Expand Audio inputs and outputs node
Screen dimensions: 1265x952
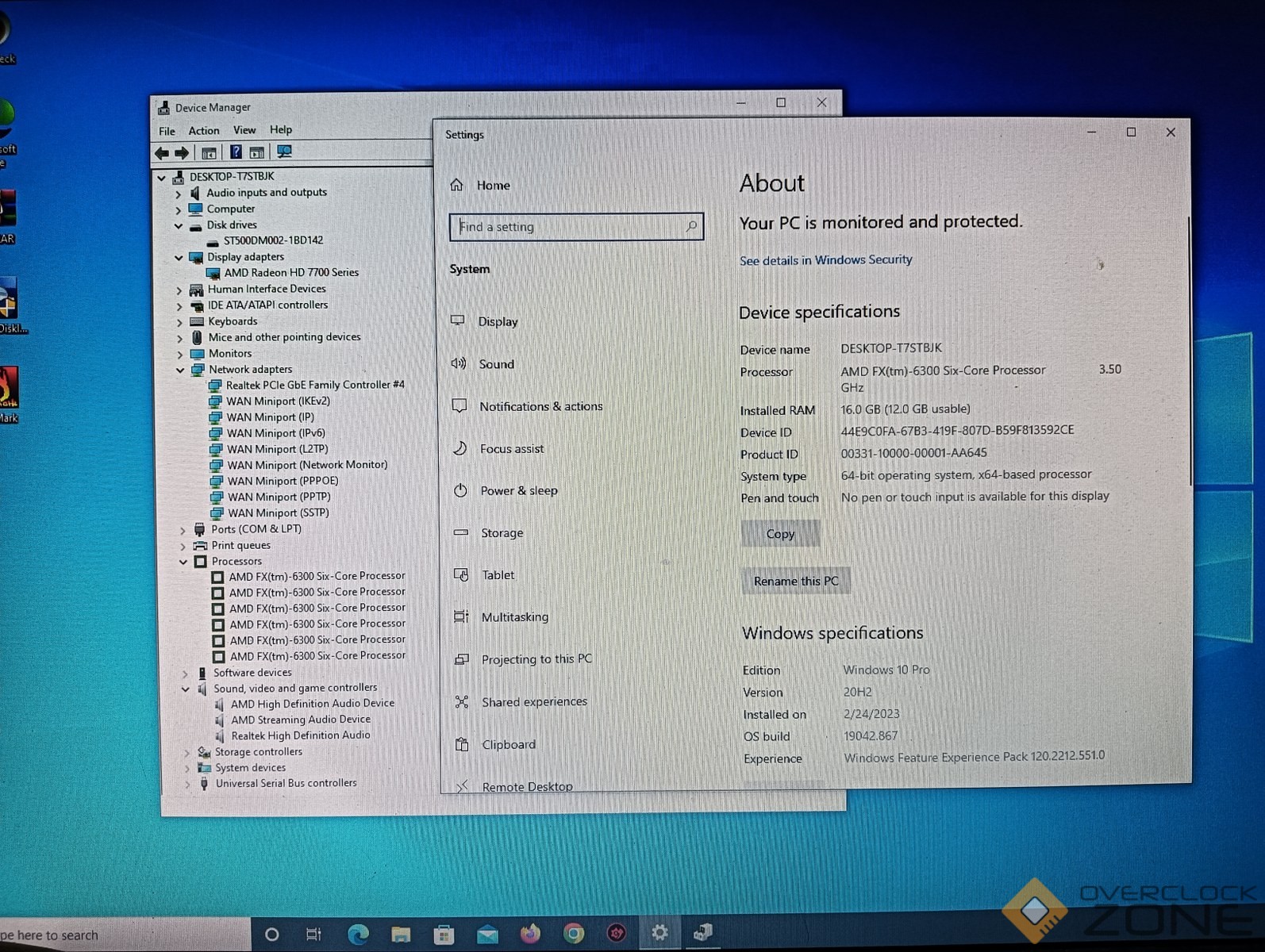tap(178, 194)
